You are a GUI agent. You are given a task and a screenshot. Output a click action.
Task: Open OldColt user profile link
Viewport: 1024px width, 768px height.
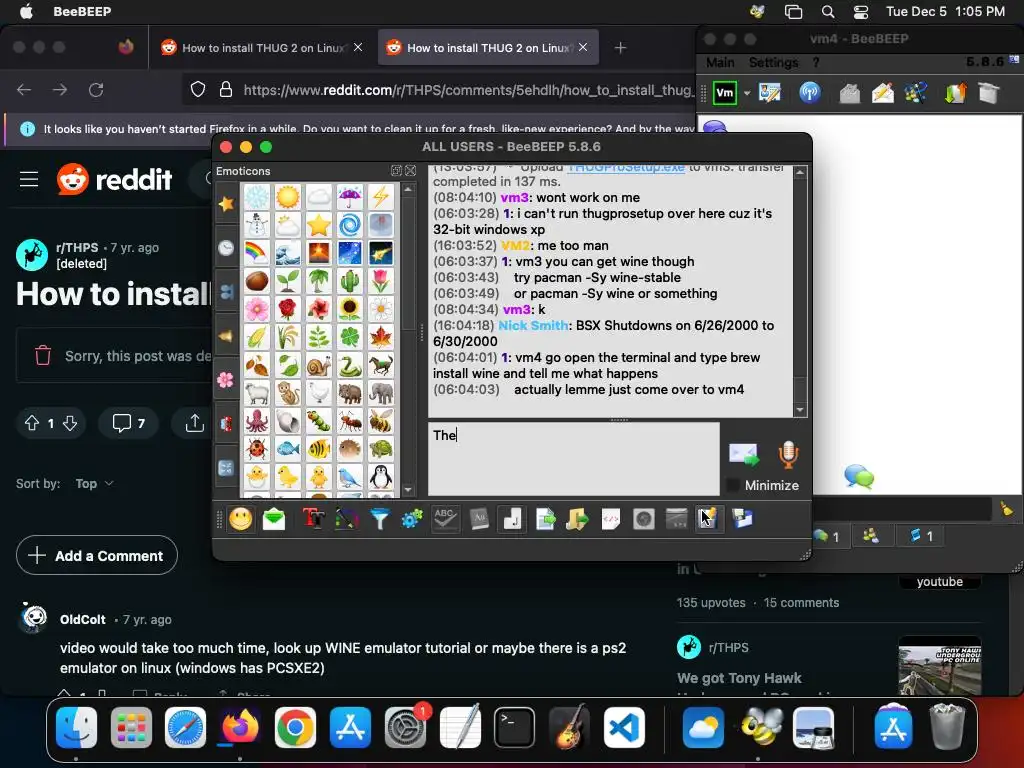82,620
